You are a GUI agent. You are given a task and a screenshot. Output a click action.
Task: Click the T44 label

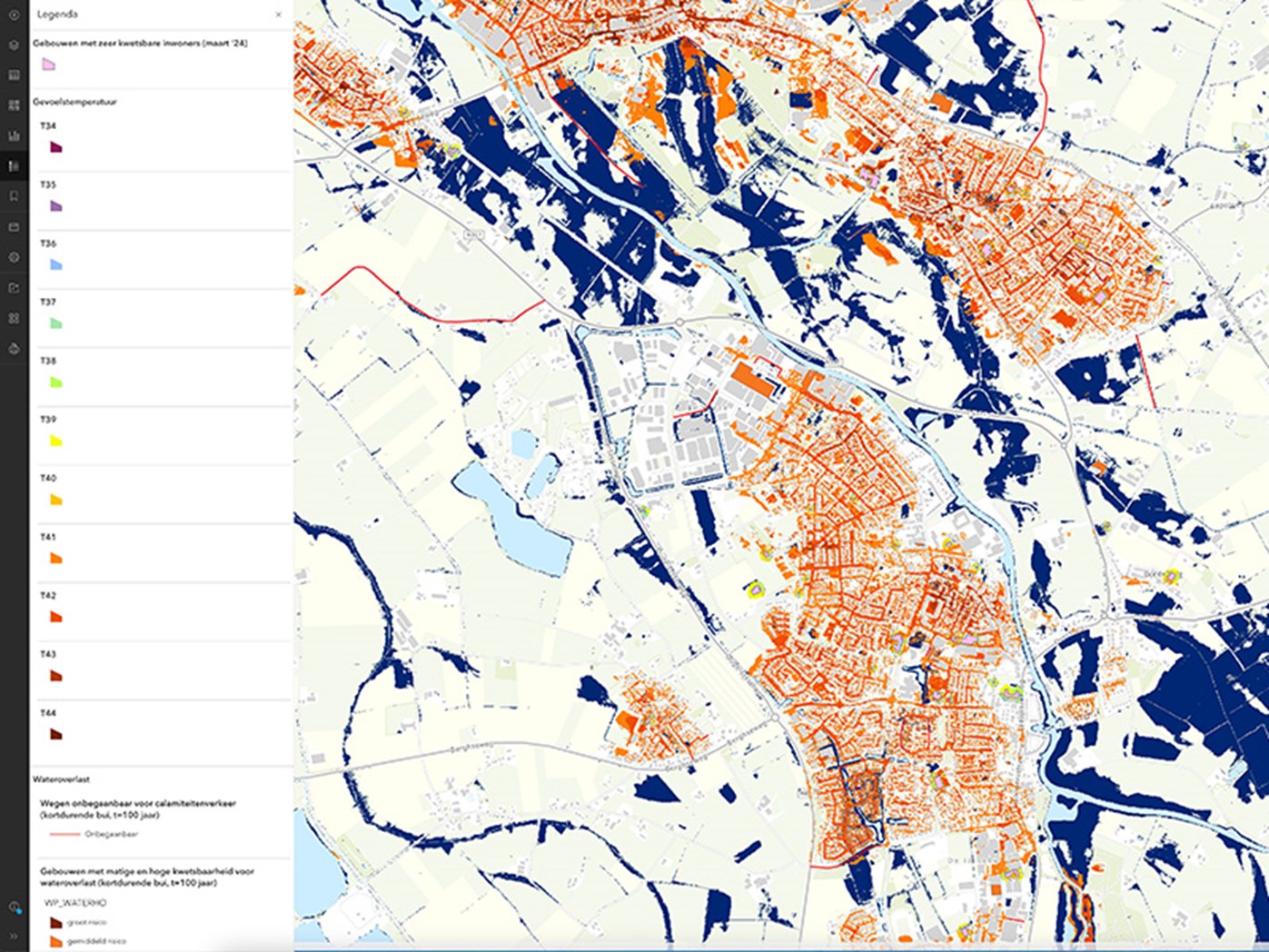(x=48, y=713)
